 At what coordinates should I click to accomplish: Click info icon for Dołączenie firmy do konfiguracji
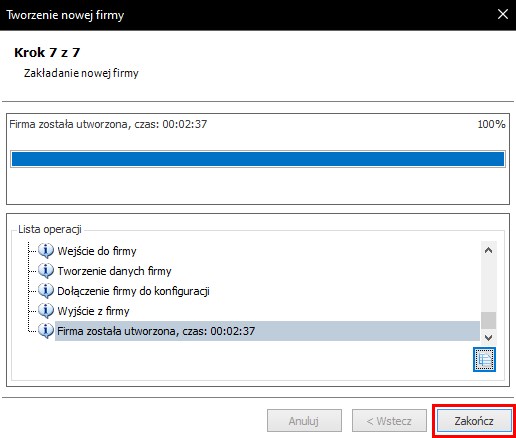(46, 291)
